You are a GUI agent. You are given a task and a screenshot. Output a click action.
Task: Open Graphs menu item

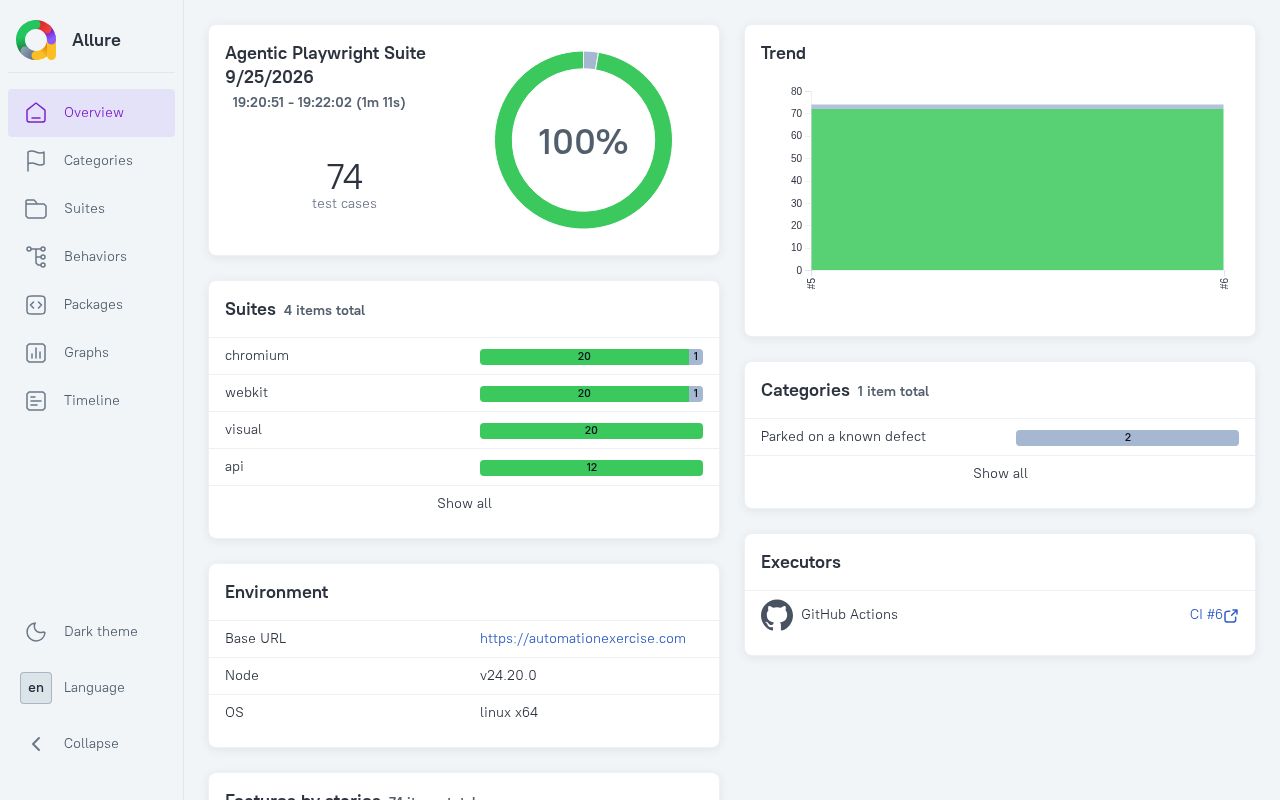pyautogui.click(x=92, y=352)
